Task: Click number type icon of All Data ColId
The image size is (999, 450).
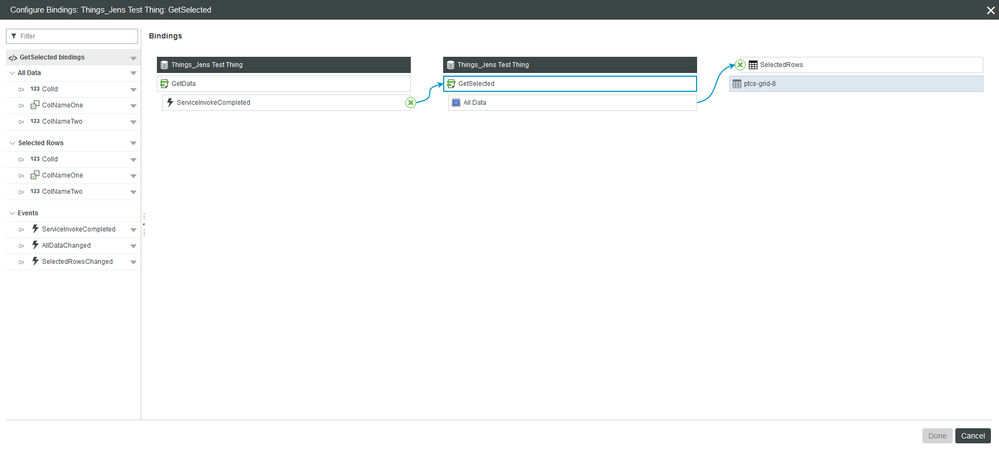Action: (x=35, y=89)
